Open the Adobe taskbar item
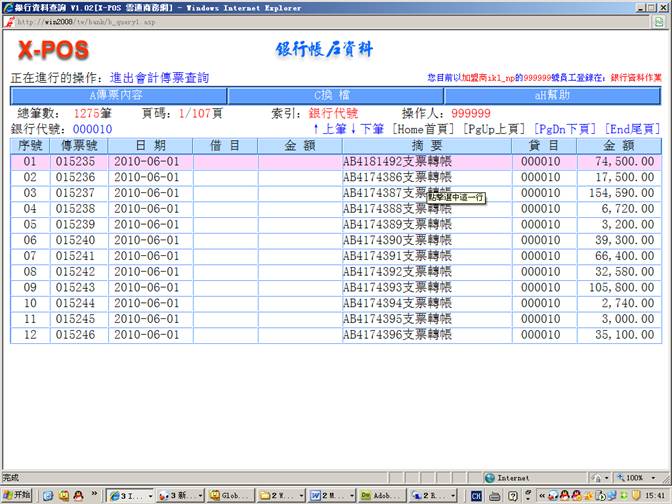This screenshot has height=504, width=672. pos(381,495)
